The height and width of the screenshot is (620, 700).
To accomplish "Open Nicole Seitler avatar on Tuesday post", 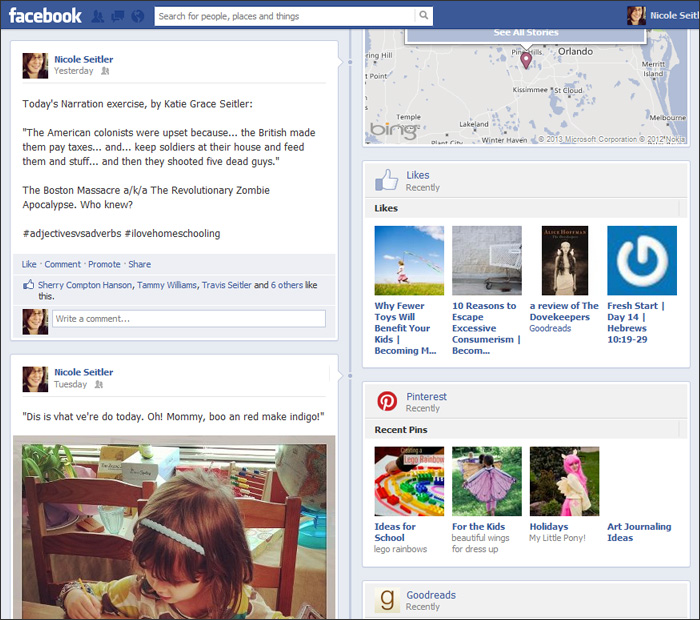I will [35, 379].
